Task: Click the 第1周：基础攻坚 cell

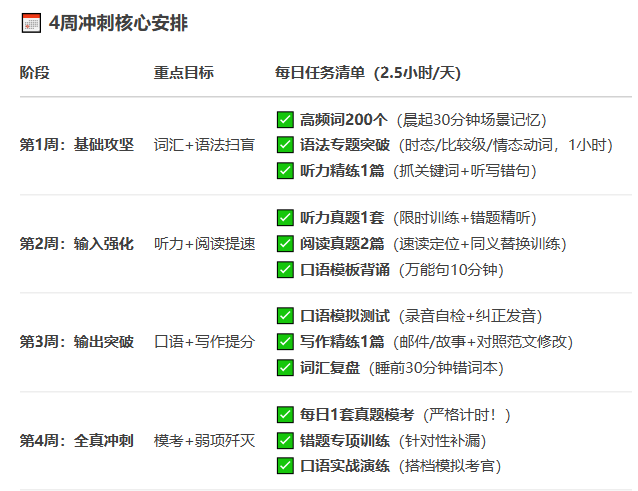Action: [x=77, y=145]
